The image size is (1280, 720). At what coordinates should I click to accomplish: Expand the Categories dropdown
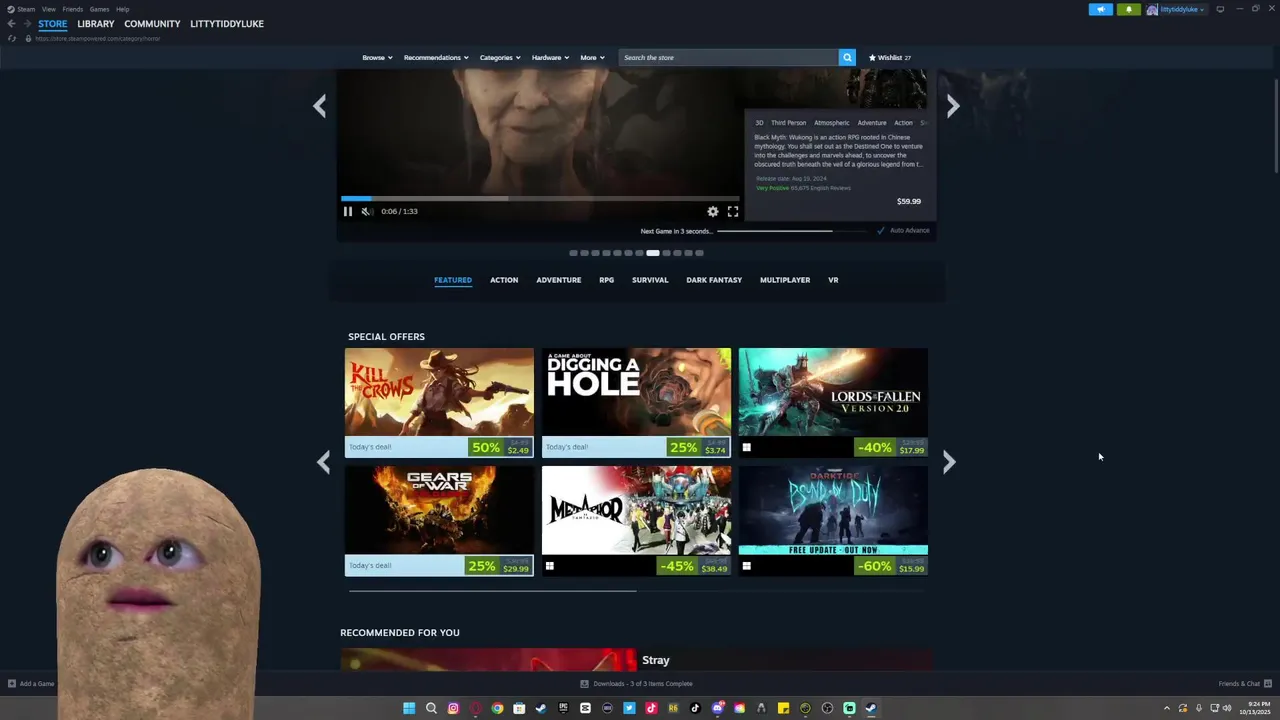tap(500, 57)
